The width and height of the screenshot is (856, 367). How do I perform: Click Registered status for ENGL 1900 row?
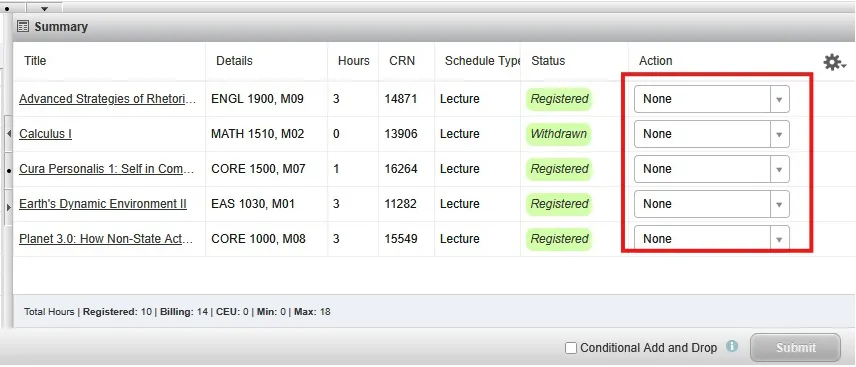click(559, 99)
